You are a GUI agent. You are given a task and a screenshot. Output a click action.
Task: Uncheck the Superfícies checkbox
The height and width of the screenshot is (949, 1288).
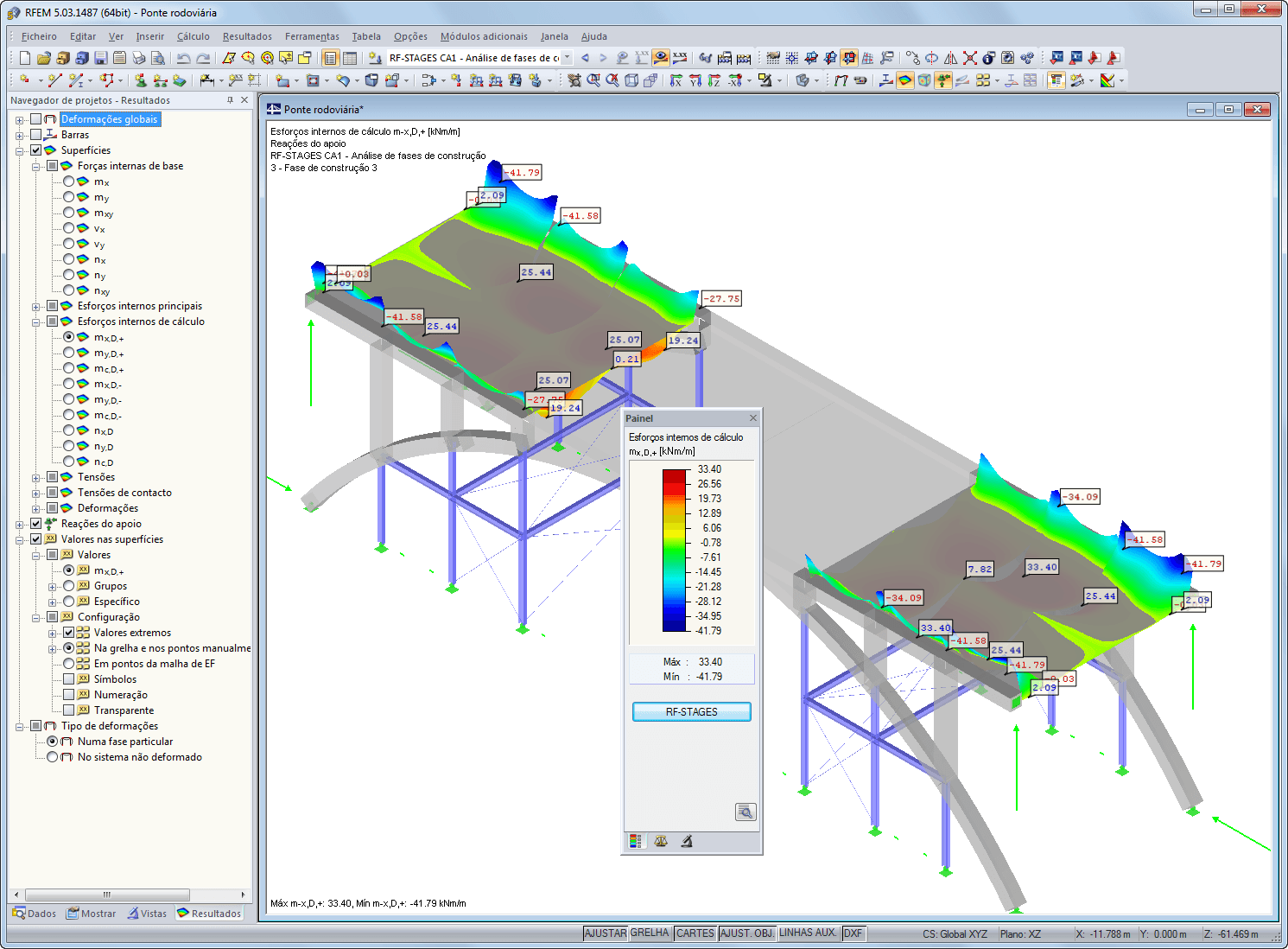click(x=36, y=150)
